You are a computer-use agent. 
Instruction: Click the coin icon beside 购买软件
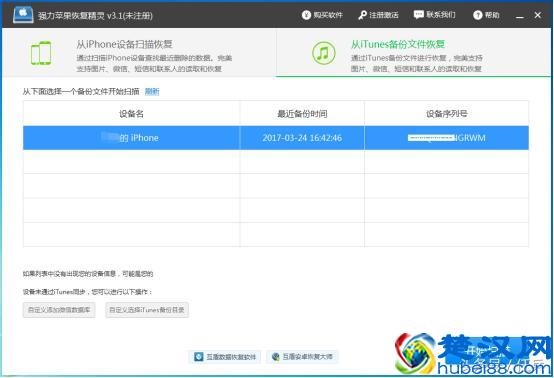point(306,15)
